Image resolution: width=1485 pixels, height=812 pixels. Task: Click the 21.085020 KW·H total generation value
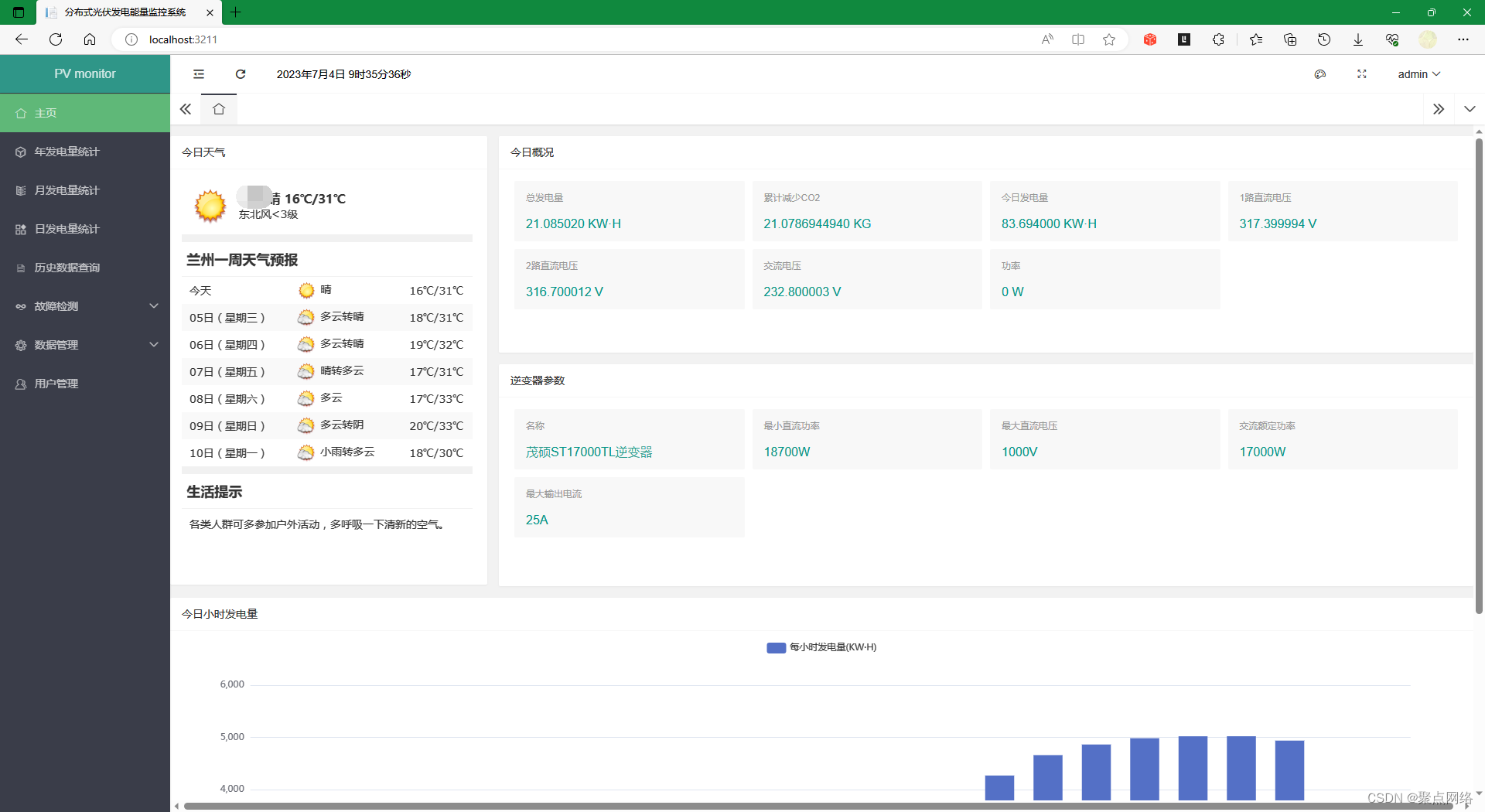point(573,223)
